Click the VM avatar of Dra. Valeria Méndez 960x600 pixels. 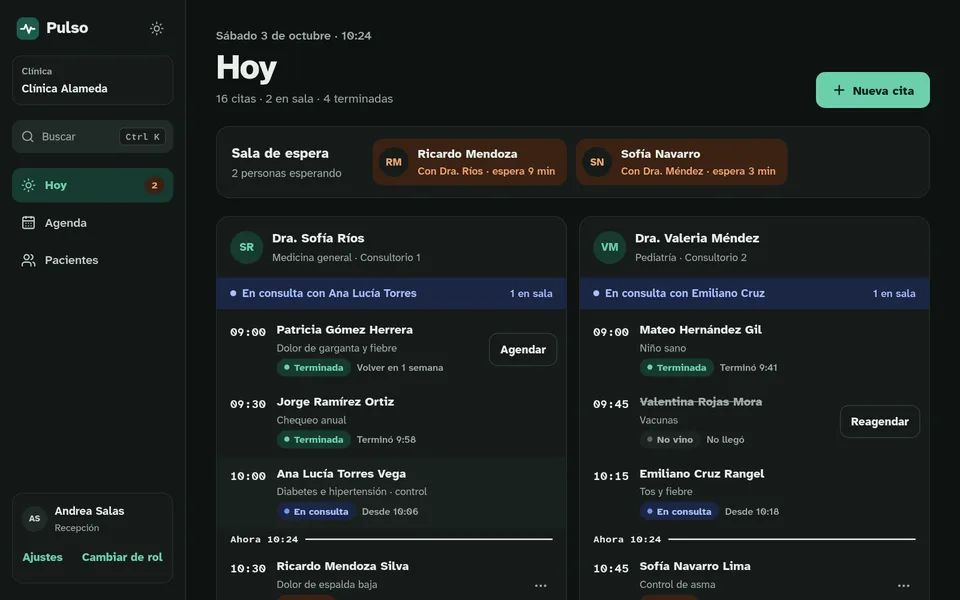(610, 247)
